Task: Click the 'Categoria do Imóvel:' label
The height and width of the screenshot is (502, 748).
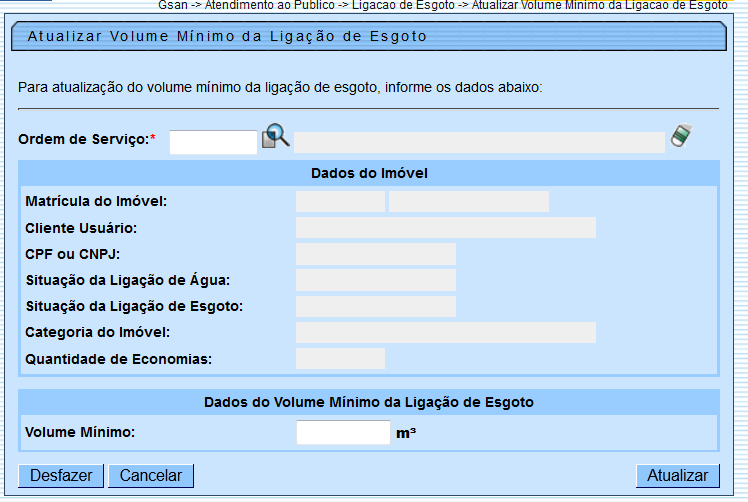Action: click(x=97, y=332)
